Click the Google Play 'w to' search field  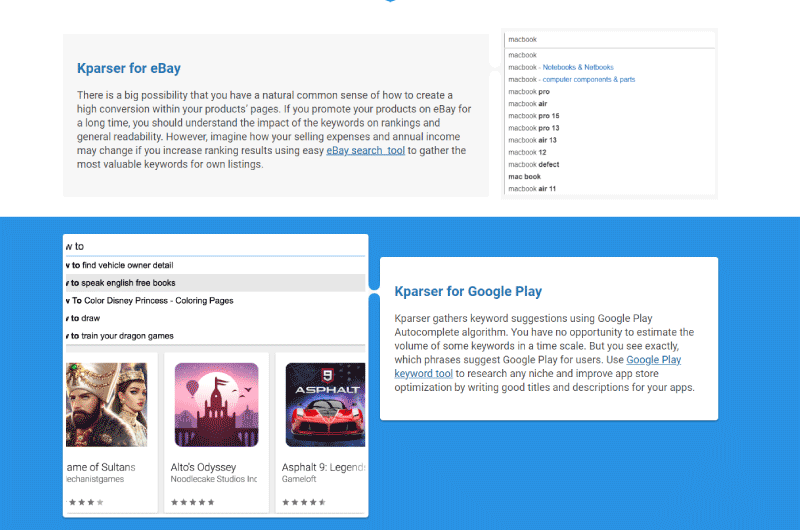point(215,246)
